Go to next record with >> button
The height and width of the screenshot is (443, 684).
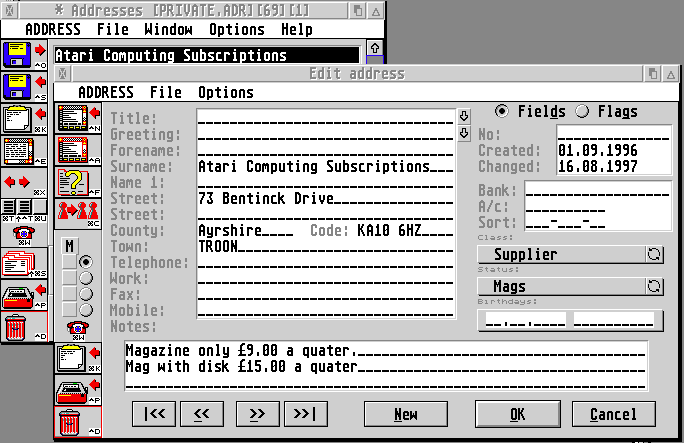257,414
